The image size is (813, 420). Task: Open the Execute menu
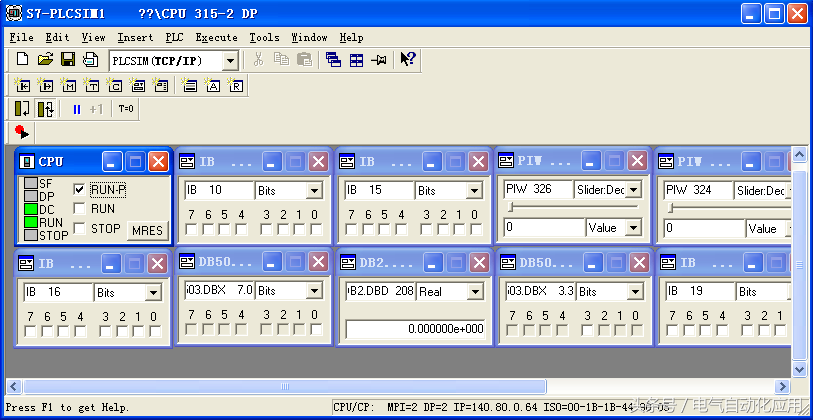(216, 37)
